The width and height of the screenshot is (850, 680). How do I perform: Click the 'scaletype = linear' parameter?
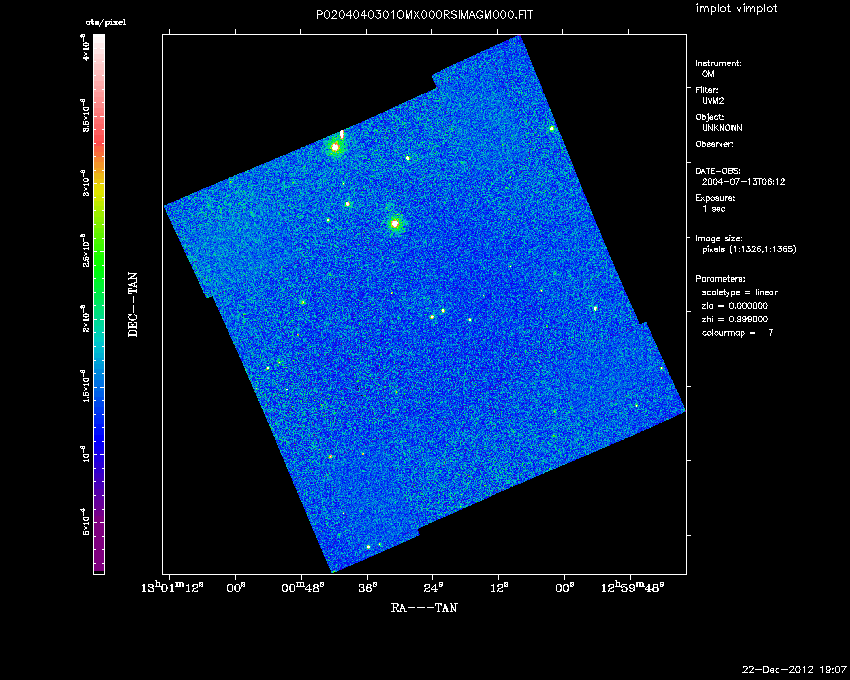pos(740,292)
